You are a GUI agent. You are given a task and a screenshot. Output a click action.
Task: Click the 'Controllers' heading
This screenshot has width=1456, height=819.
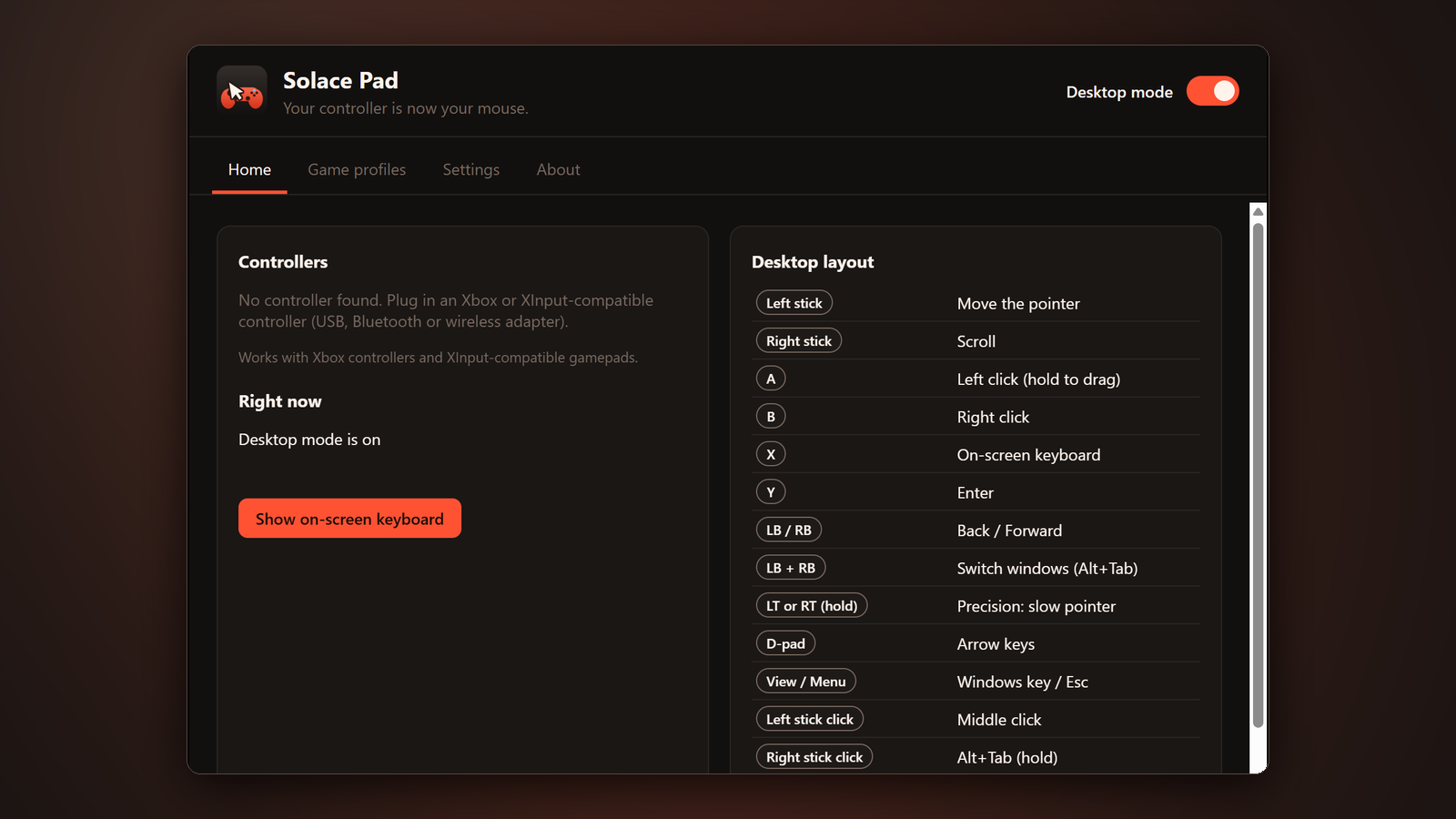(x=283, y=262)
